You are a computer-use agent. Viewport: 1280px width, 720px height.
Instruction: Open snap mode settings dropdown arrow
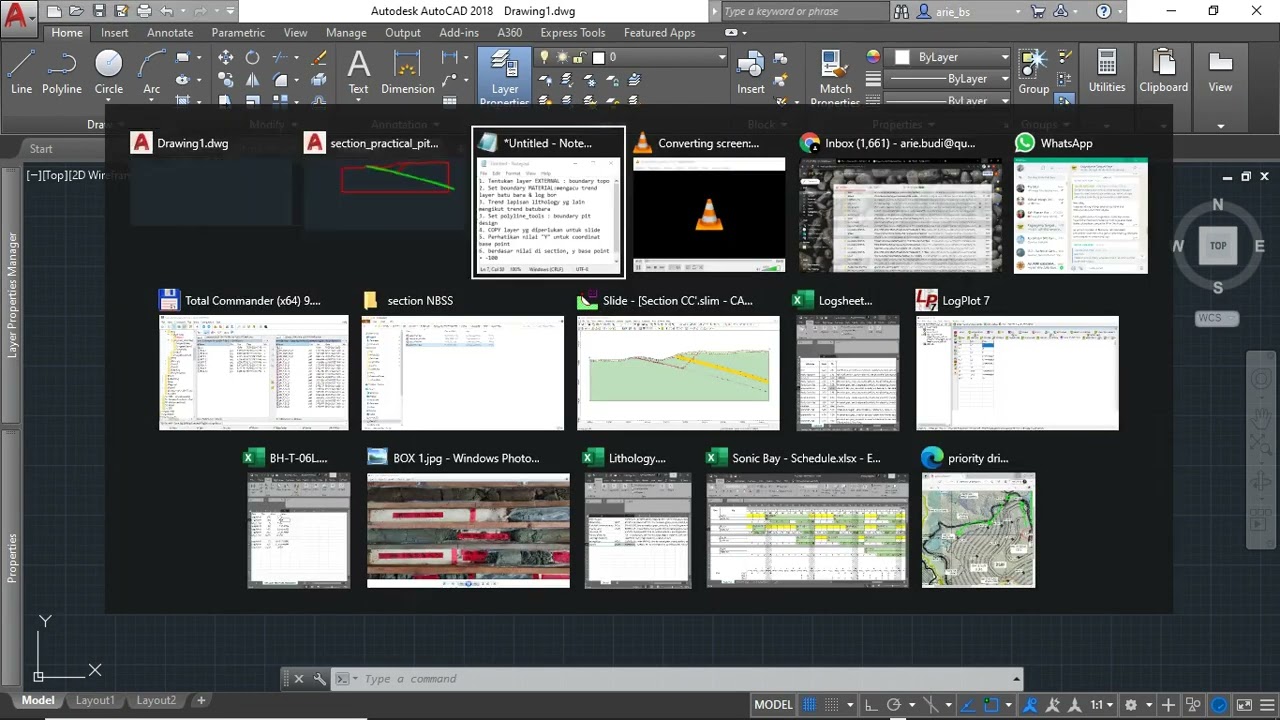pos(849,705)
